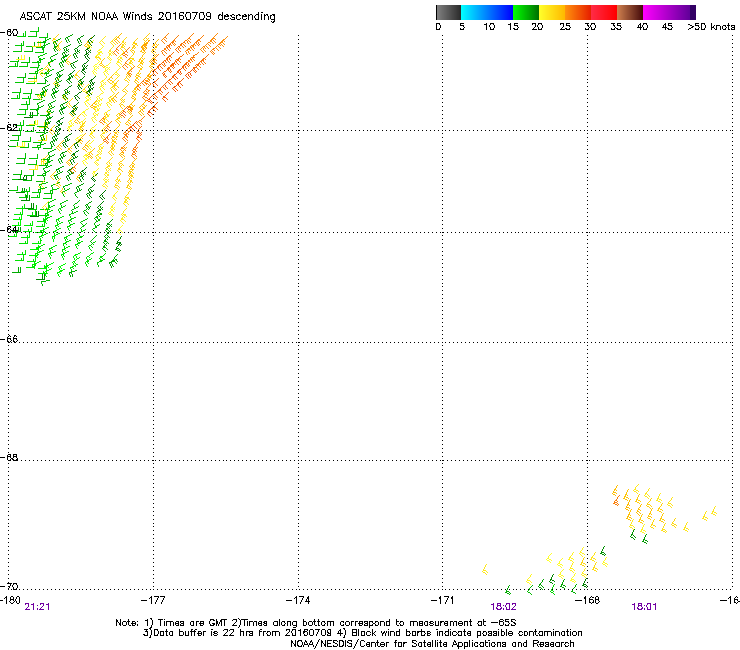This screenshot has width=740, height=650.
Task: Click the 18:02 swath time label
Action: point(503,607)
